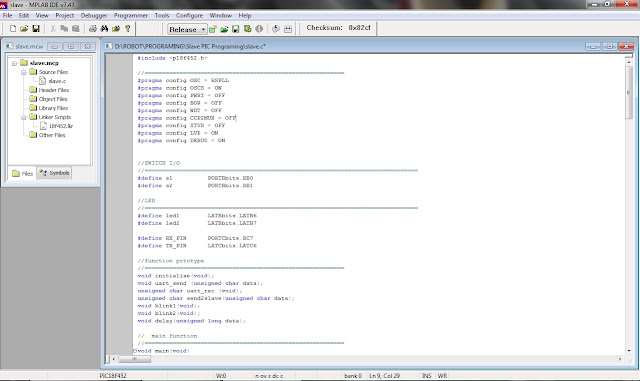Open the Window menu
640x381 pixels.
point(220,16)
